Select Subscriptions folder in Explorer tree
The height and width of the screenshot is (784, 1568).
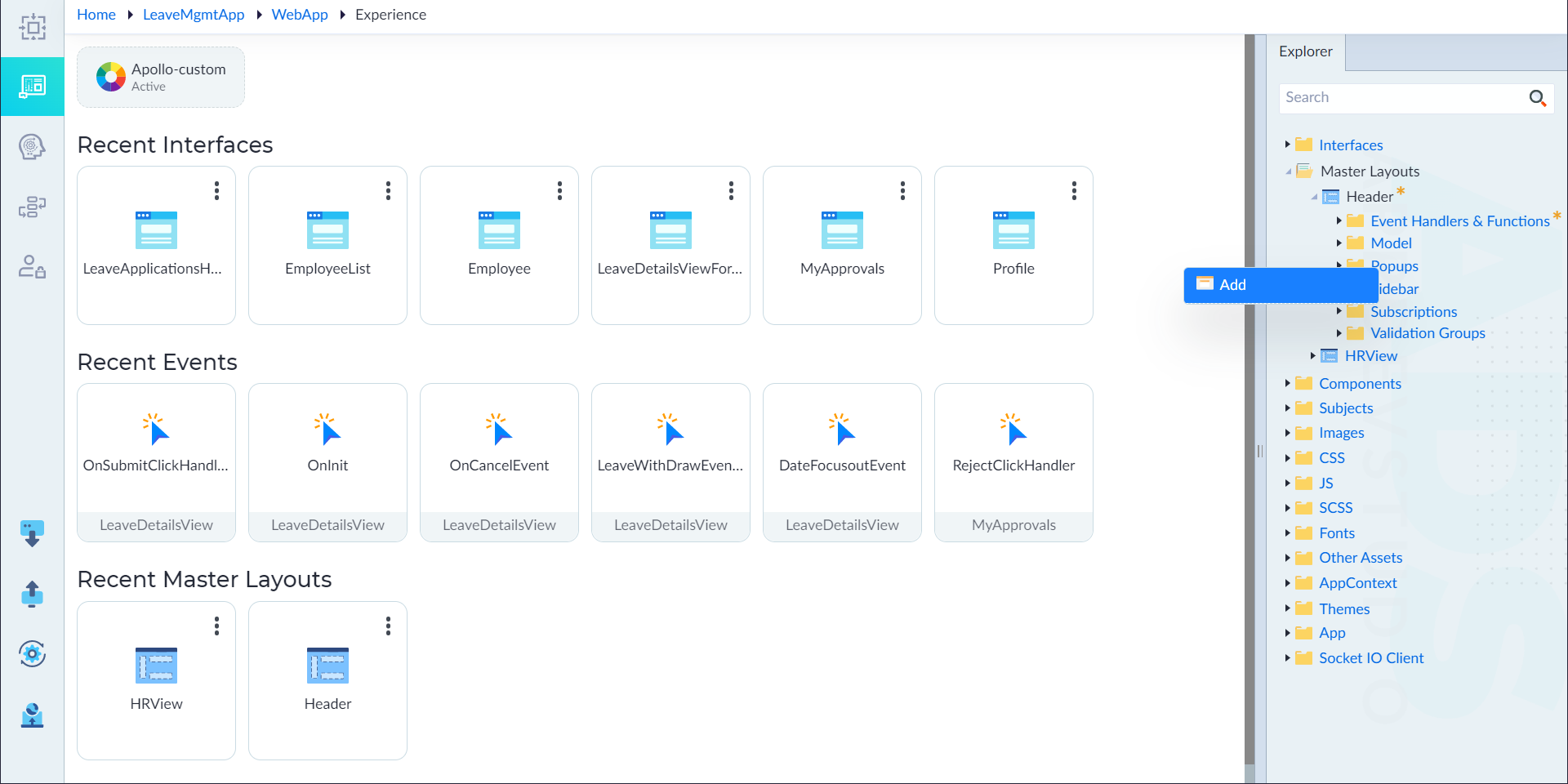(1414, 312)
